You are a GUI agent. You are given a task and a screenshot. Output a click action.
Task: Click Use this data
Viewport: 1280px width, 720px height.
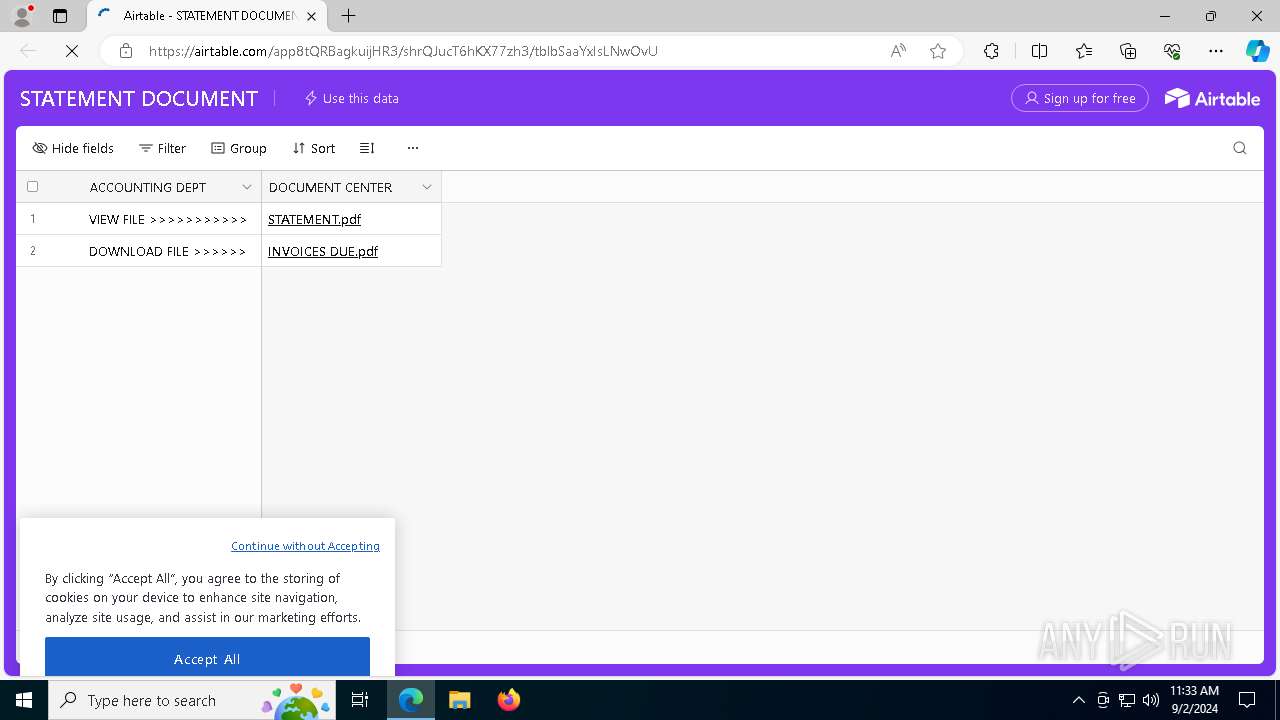[x=351, y=98]
